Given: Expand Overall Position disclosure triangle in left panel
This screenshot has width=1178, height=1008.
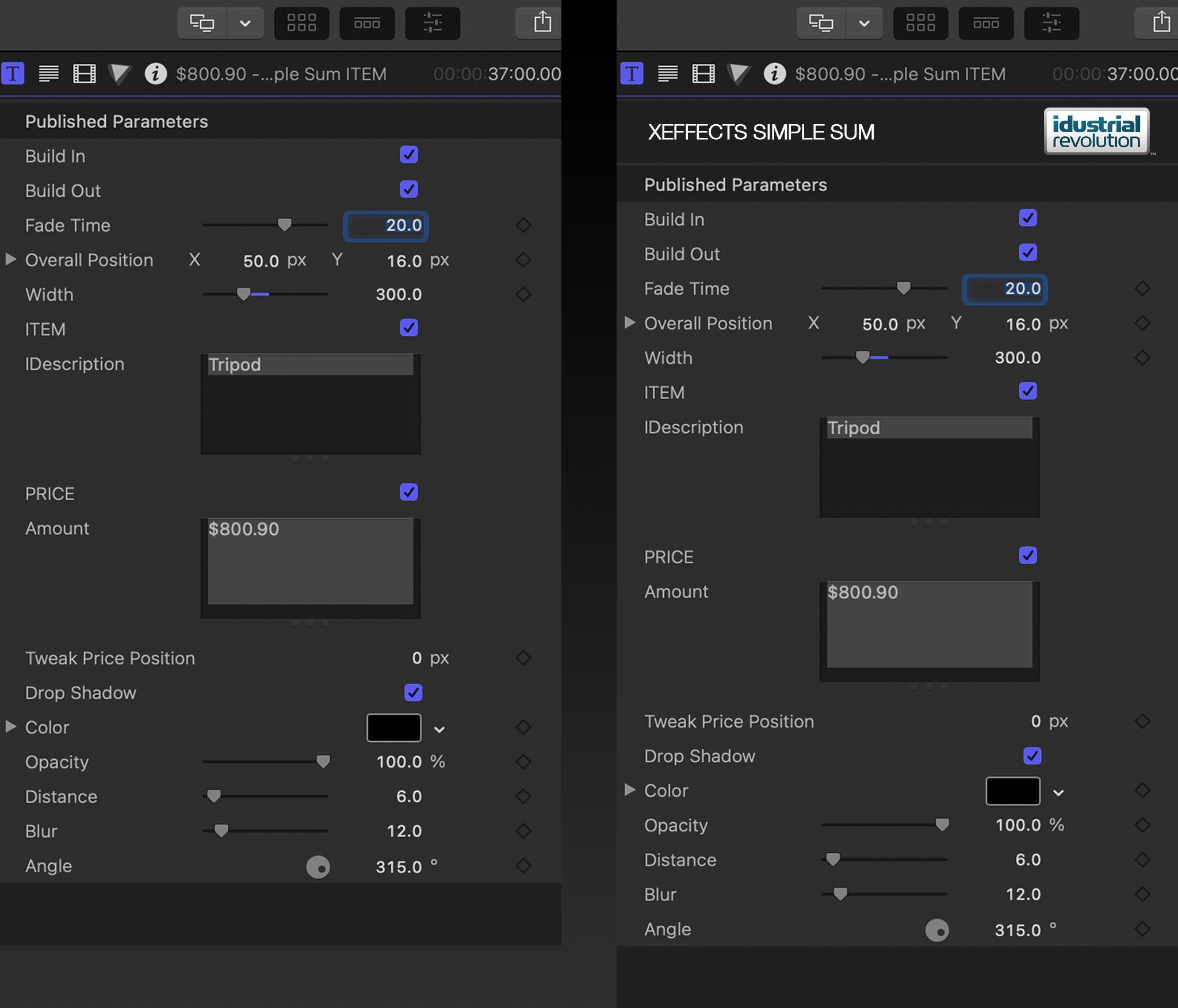Looking at the screenshot, I should 10,259.
